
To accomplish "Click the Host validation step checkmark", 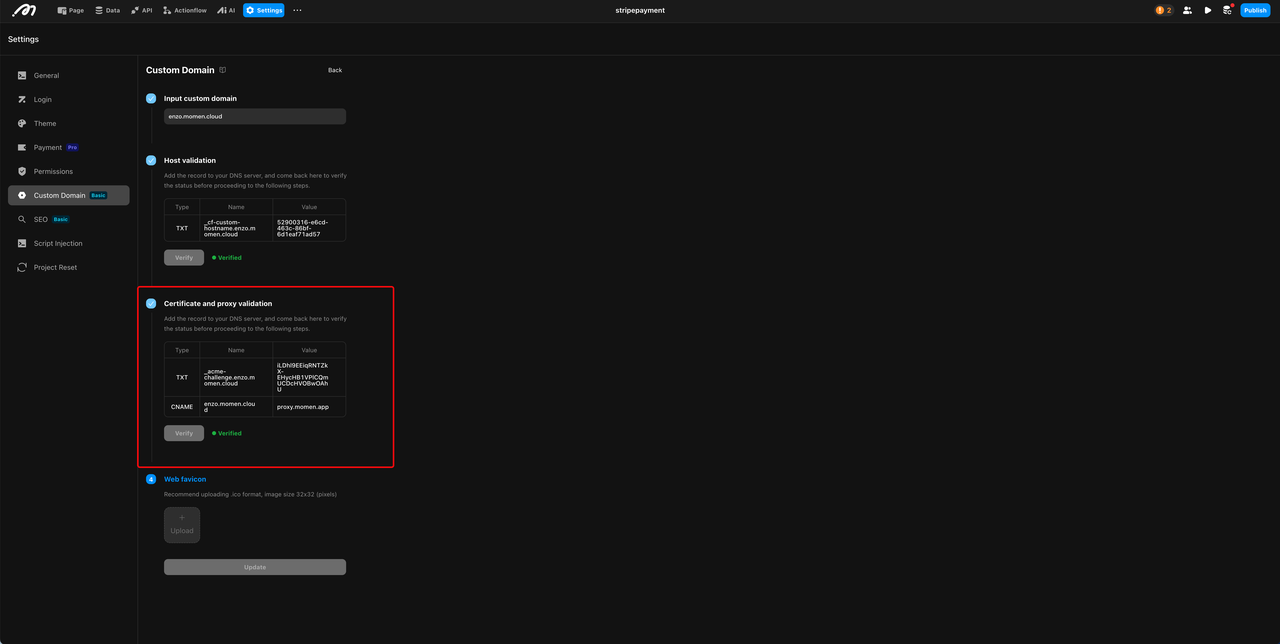I will click(x=151, y=160).
